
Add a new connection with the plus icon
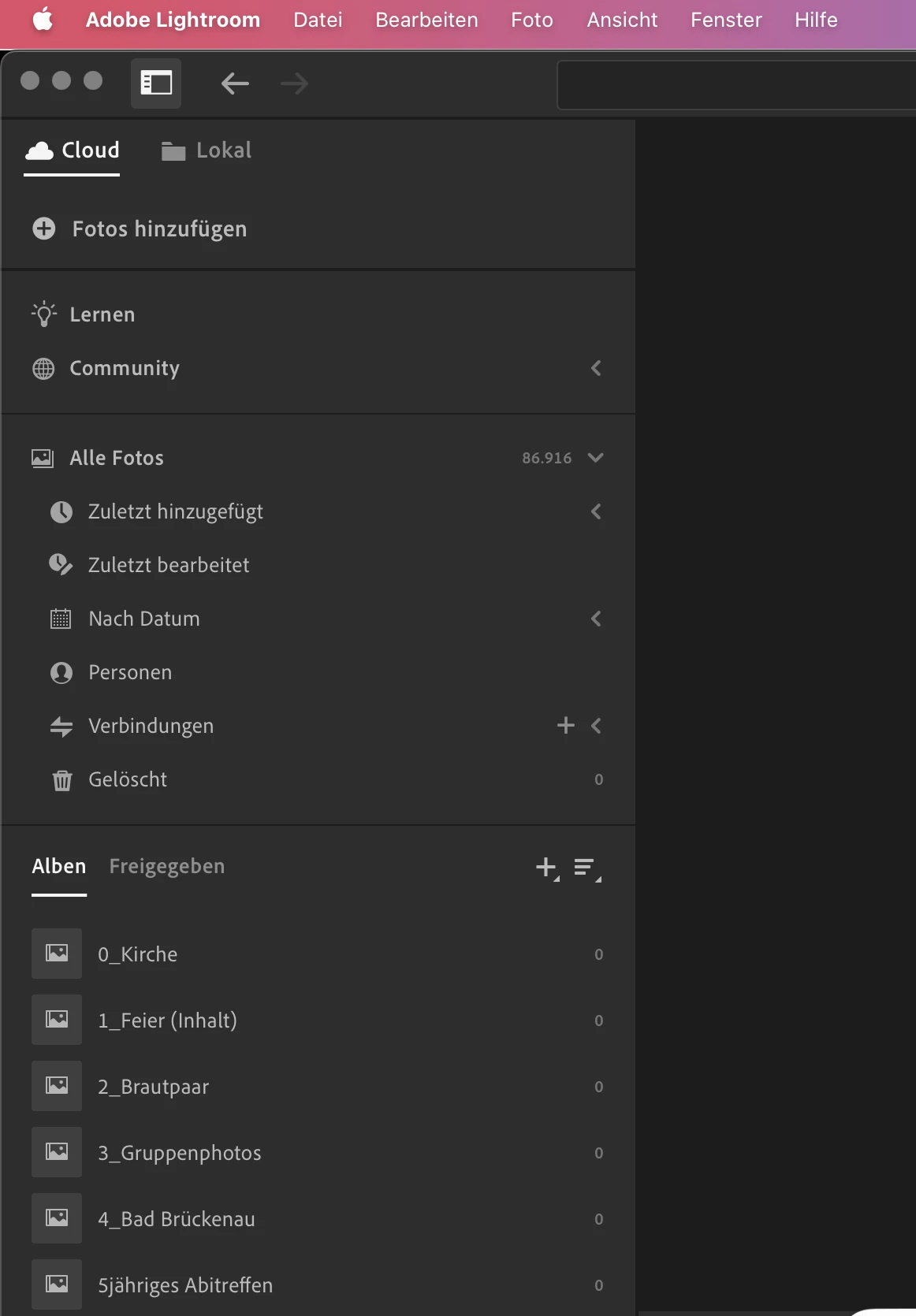(565, 725)
